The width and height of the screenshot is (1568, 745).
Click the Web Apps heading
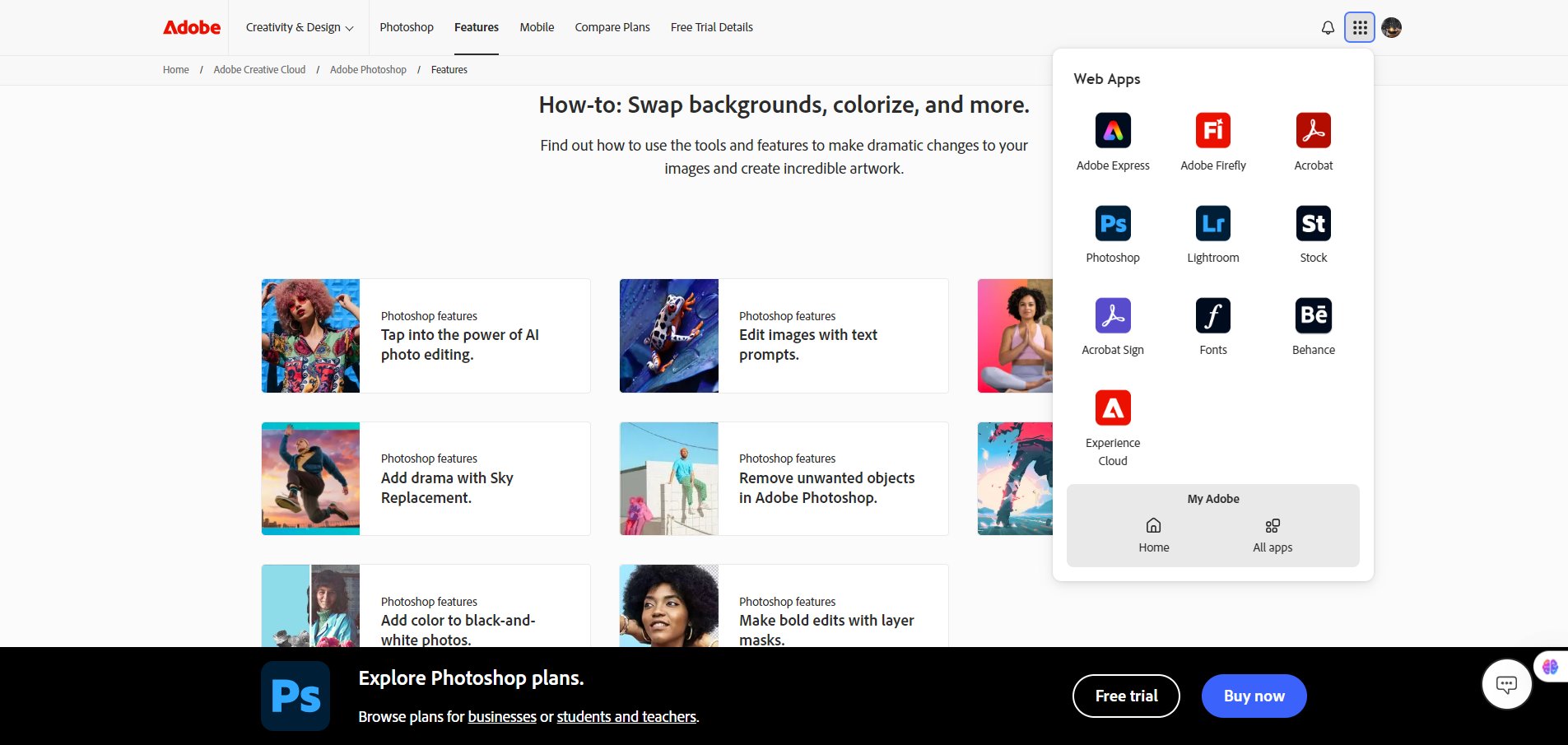1107,79
